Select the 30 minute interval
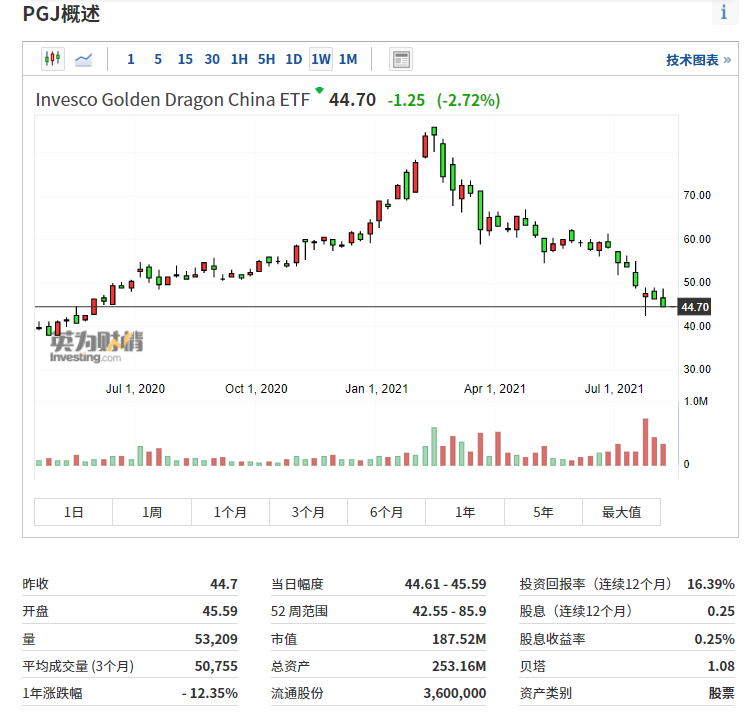The width and height of the screenshot is (753, 726). [x=212, y=60]
